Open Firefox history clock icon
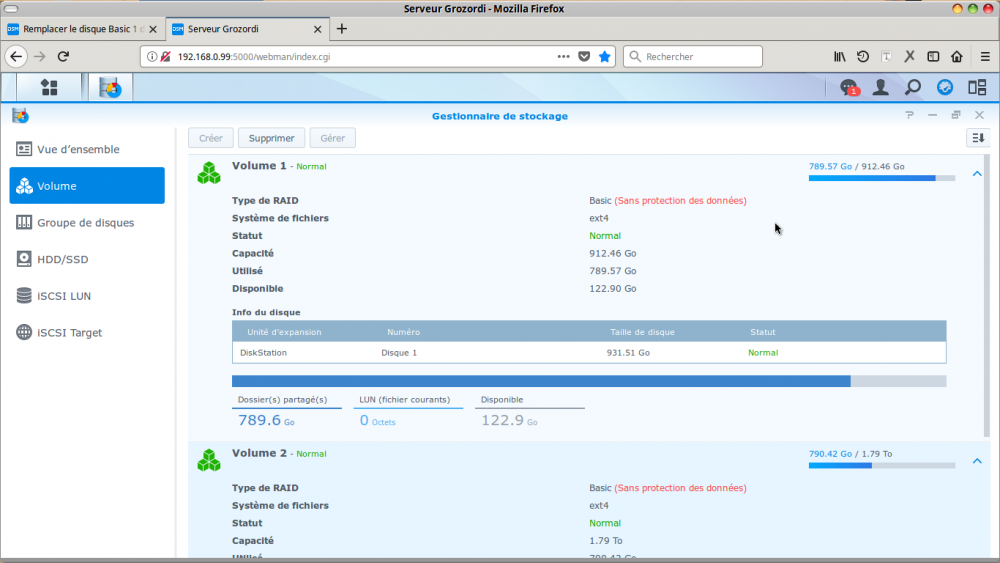Screen dimensions: 1000x563 click(863, 56)
